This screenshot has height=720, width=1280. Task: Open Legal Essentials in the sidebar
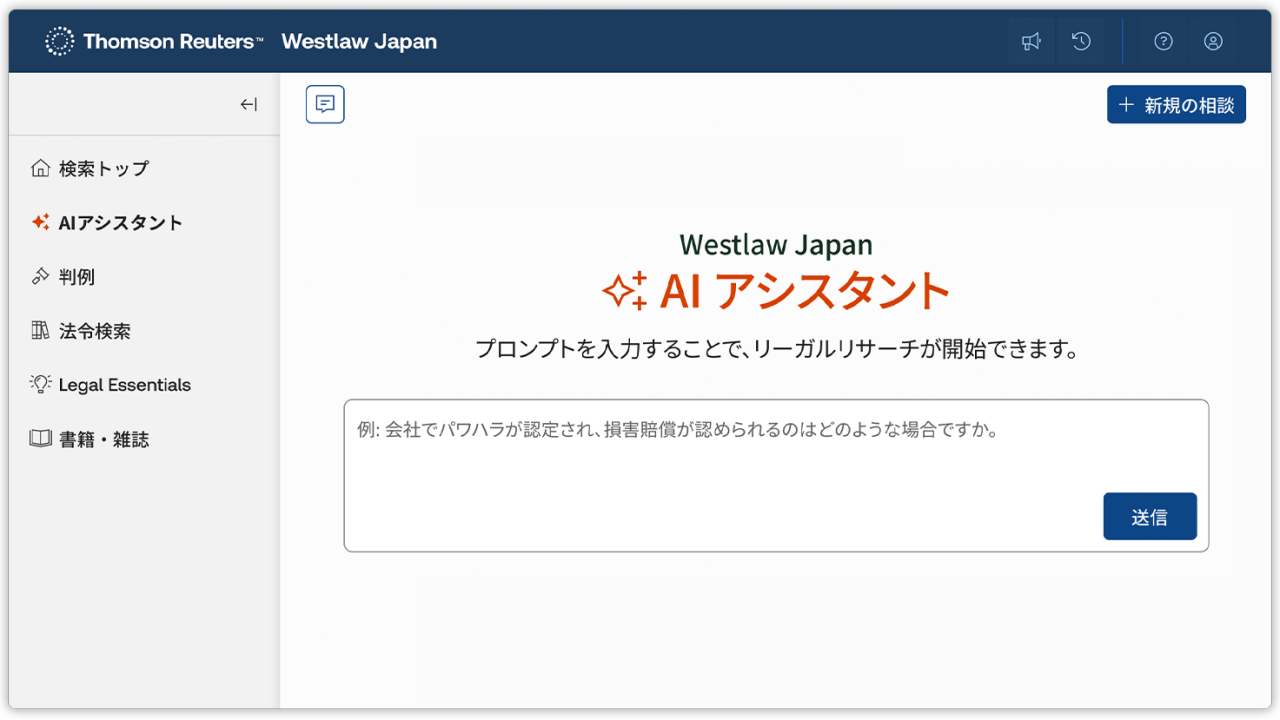click(x=111, y=385)
